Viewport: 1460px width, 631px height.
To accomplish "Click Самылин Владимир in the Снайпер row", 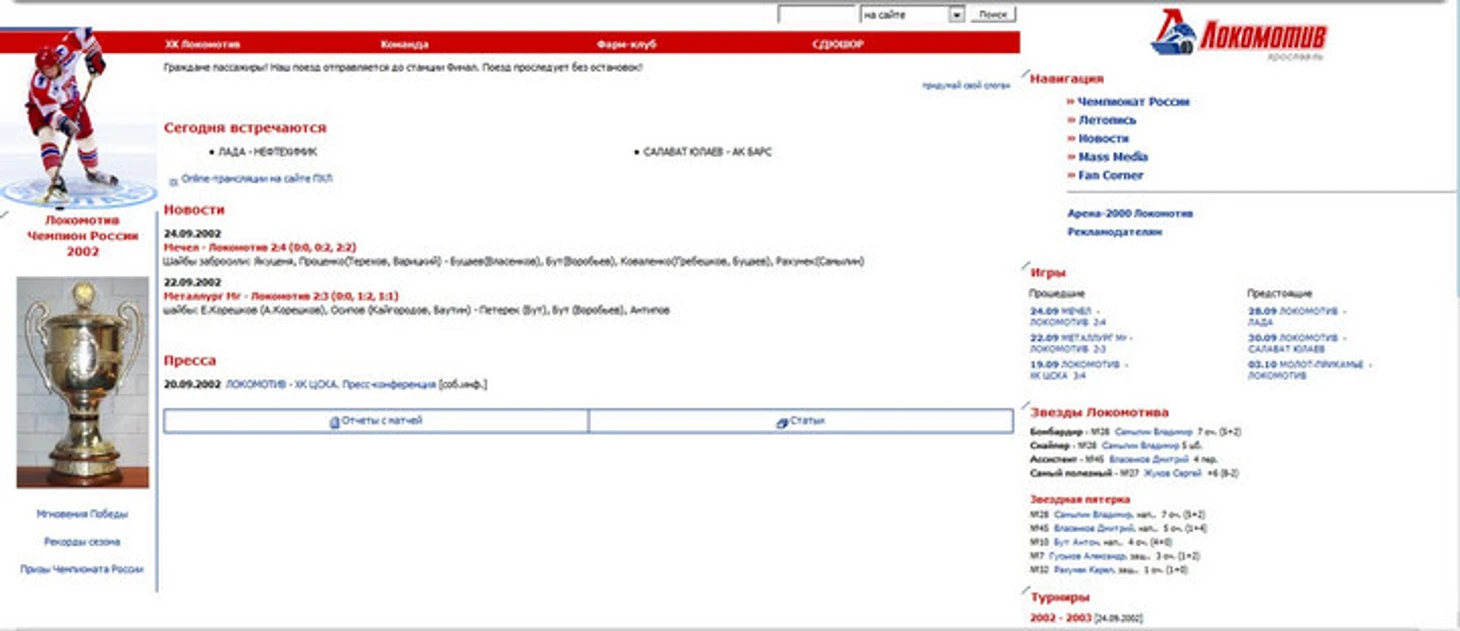I will tap(1140, 446).
